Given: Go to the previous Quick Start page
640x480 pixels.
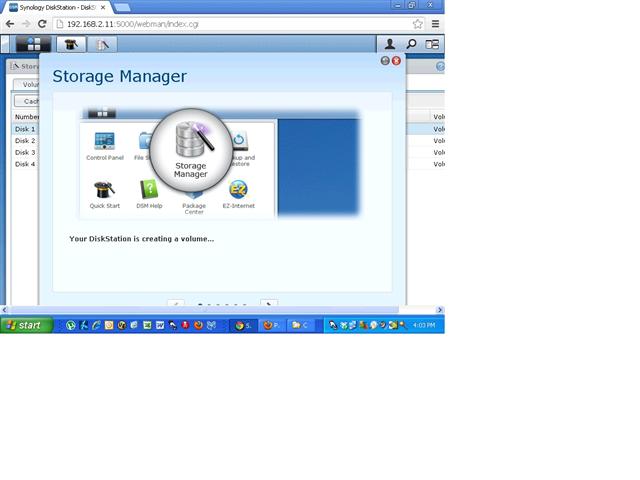Looking at the screenshot, I should (176, 303).
